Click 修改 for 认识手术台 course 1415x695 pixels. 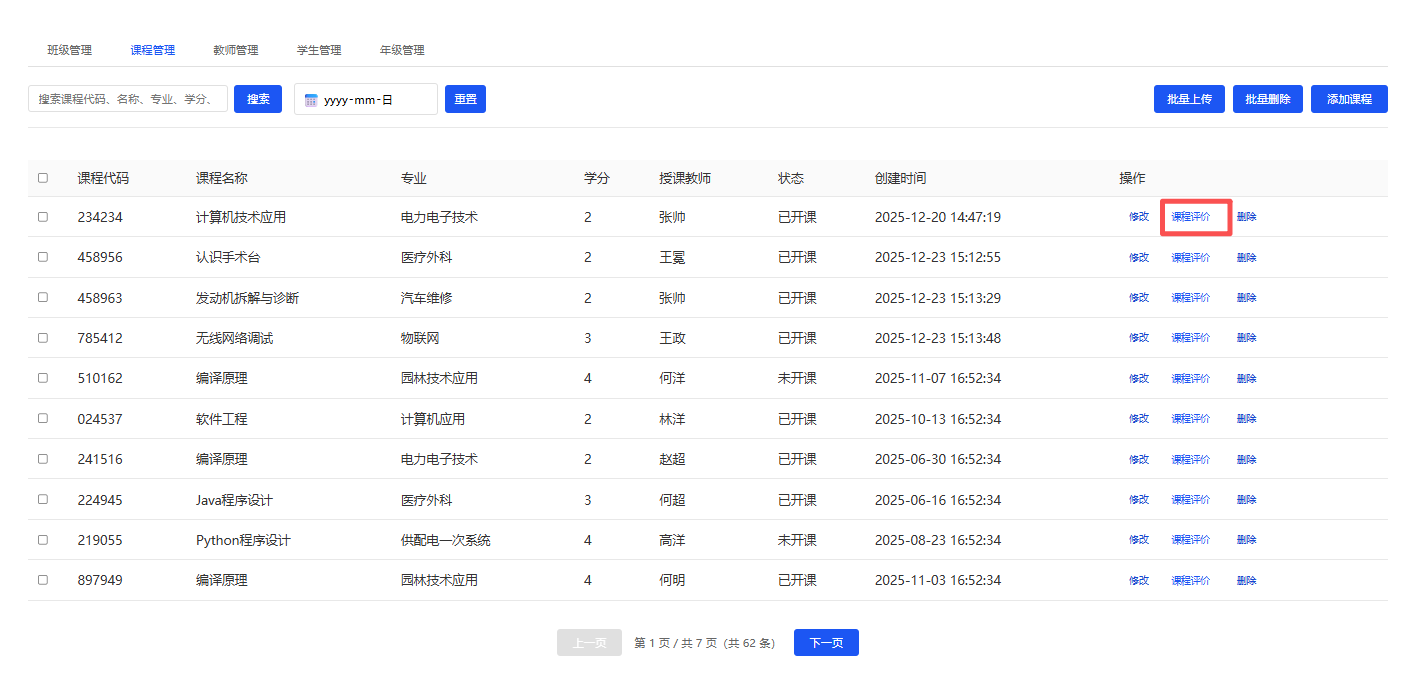click(x=1139, y=257)
